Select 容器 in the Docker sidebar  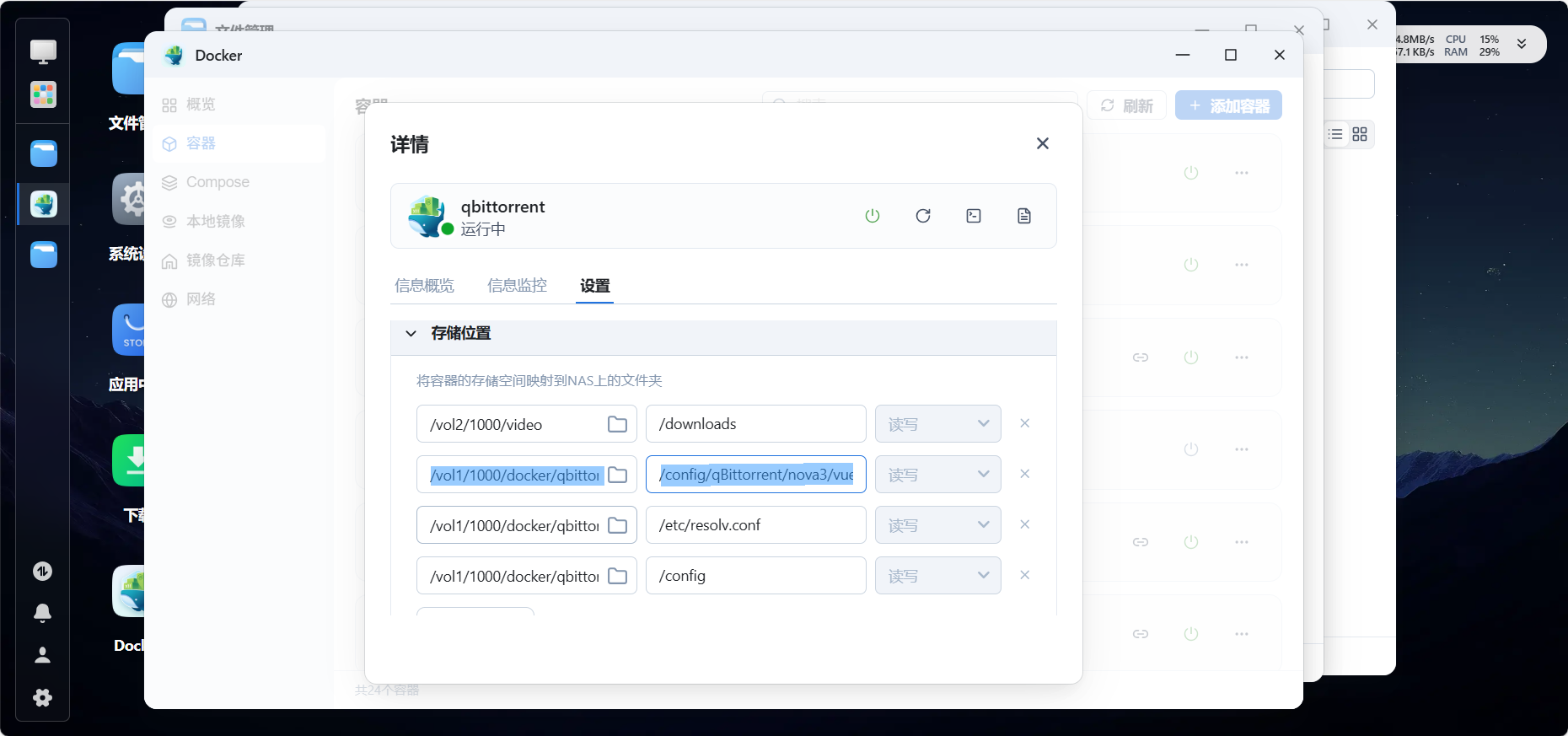[x=239, y=143]
